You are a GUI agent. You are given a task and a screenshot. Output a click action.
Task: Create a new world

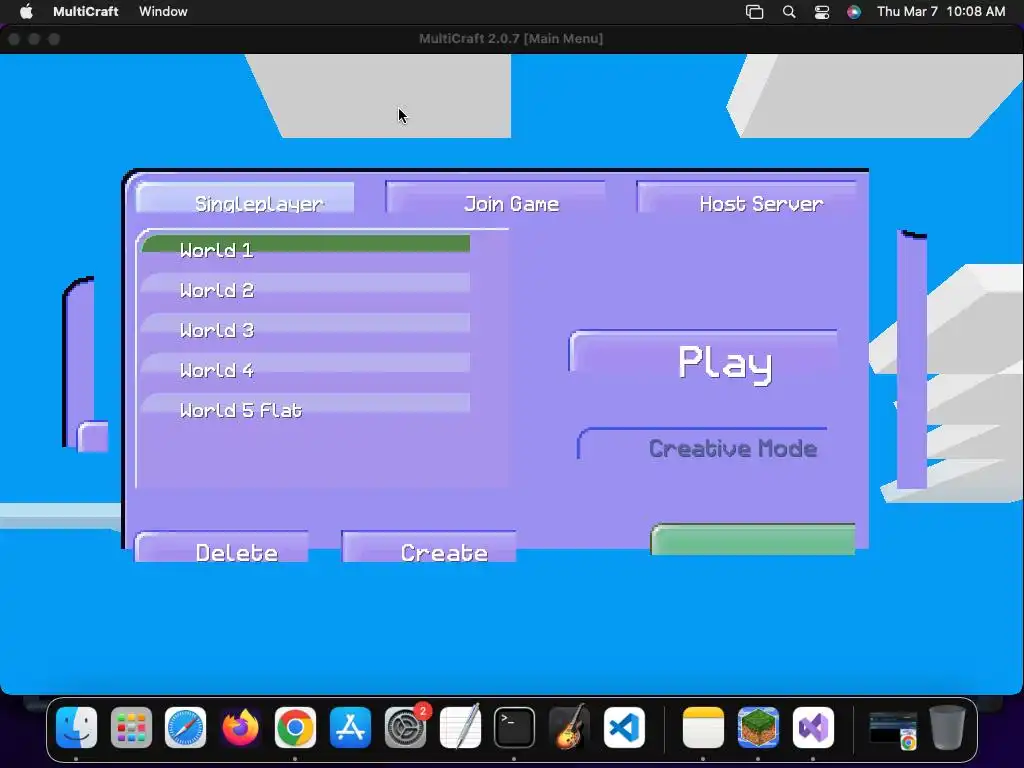[x=429, y=547]
